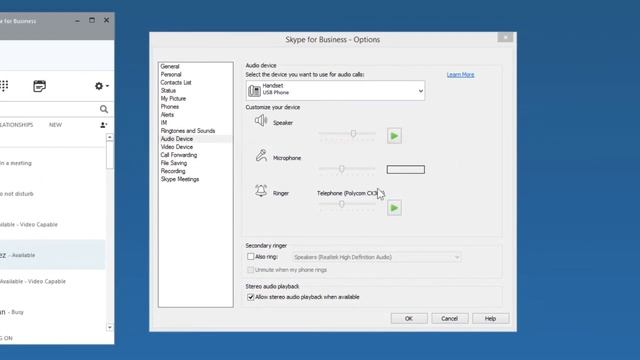
Task: Select General in the options list
Action: coord(170,67)
